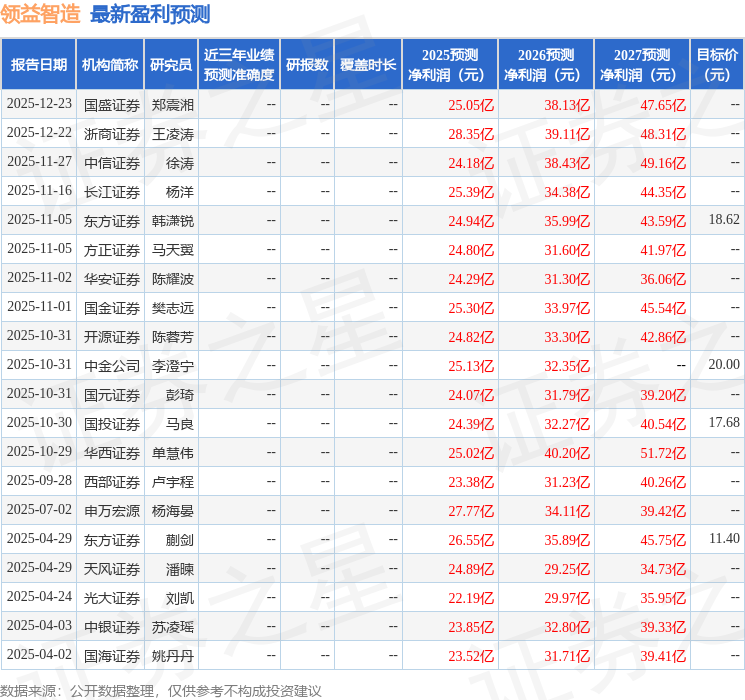Click the 最新盈利预测 heading
Screen dimensions: 745x700
pos(150,14)
